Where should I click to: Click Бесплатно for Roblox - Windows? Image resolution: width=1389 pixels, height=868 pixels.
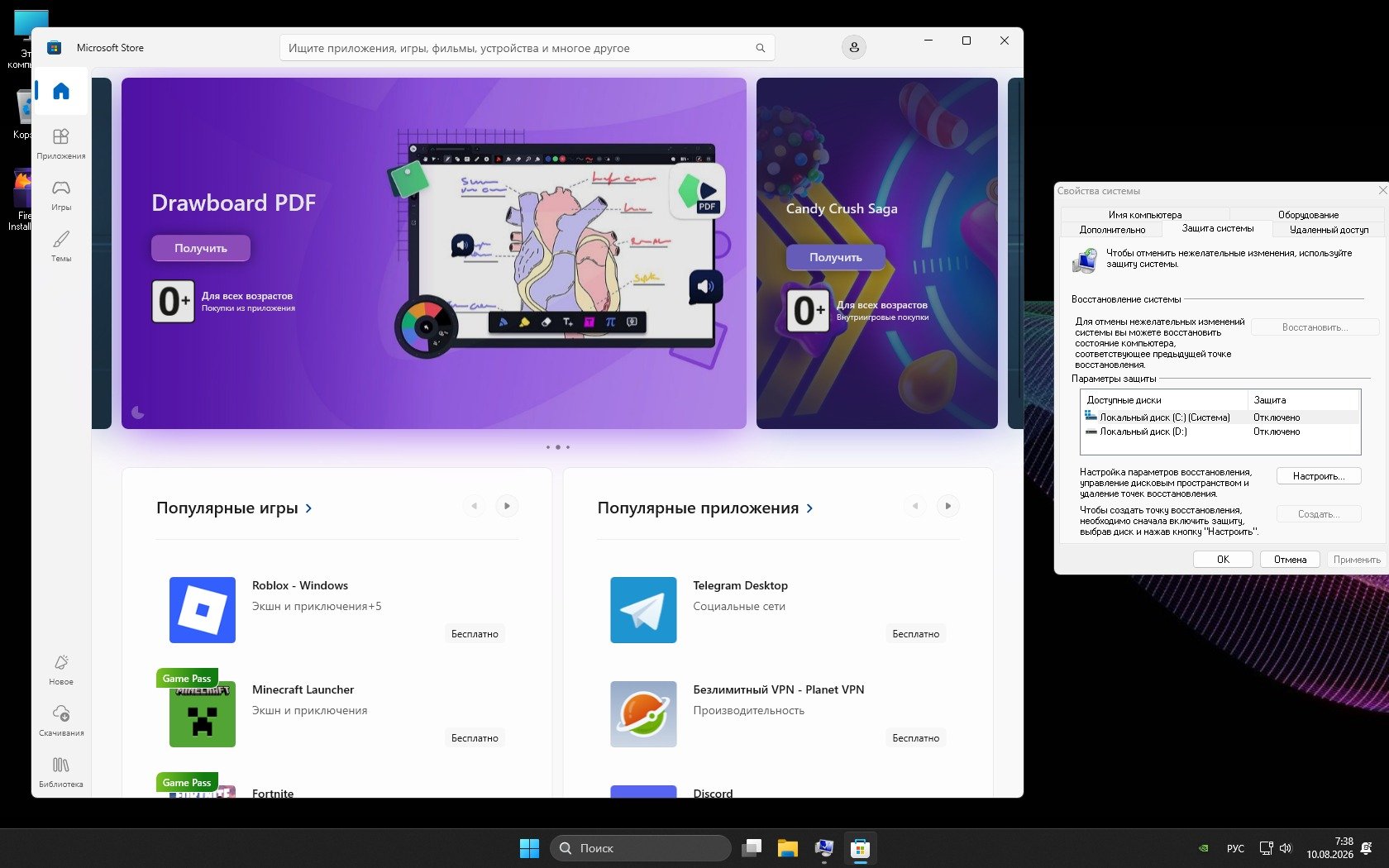[x=475, y=634]
